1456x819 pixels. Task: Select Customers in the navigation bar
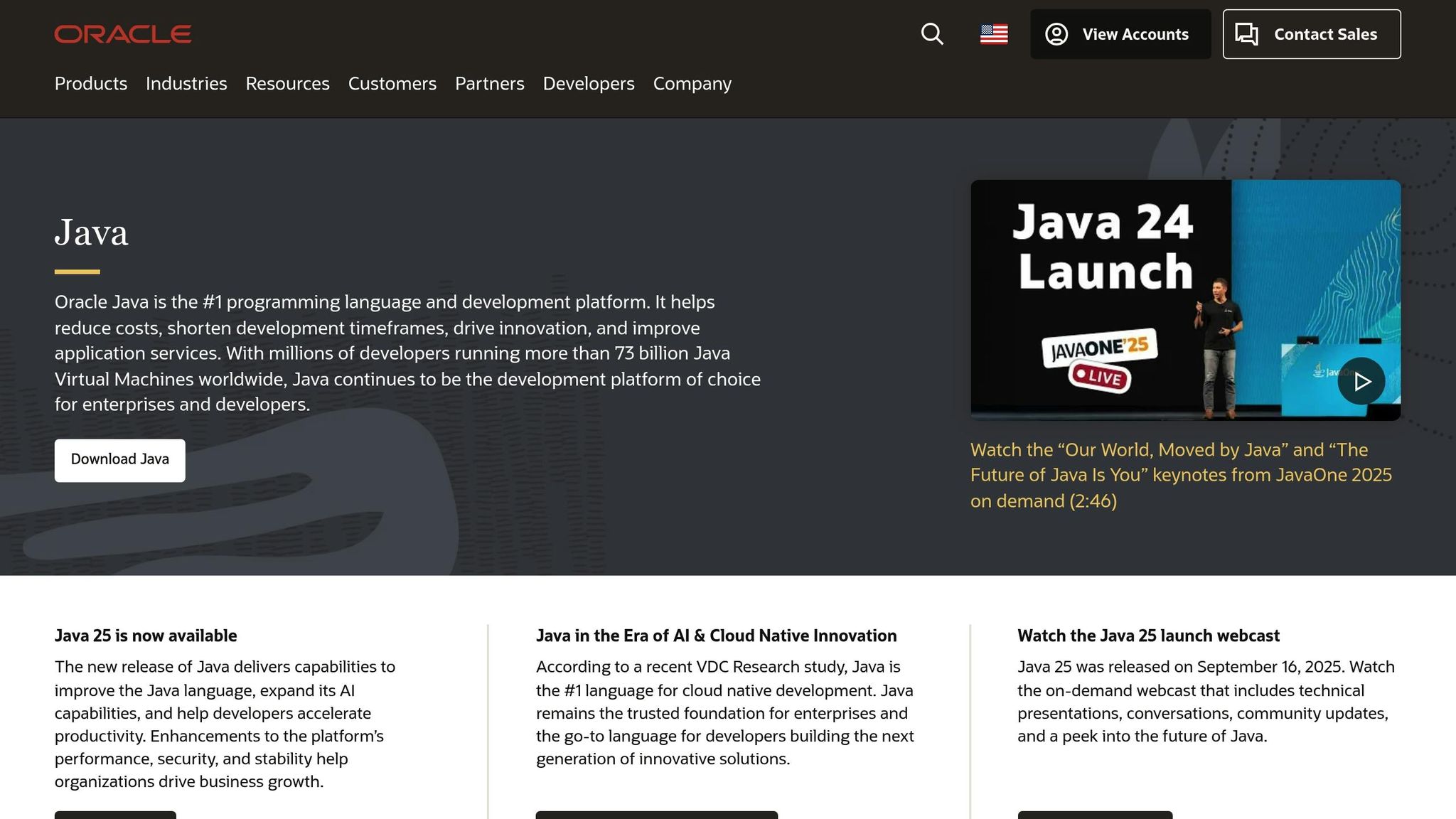pos(392,84)
